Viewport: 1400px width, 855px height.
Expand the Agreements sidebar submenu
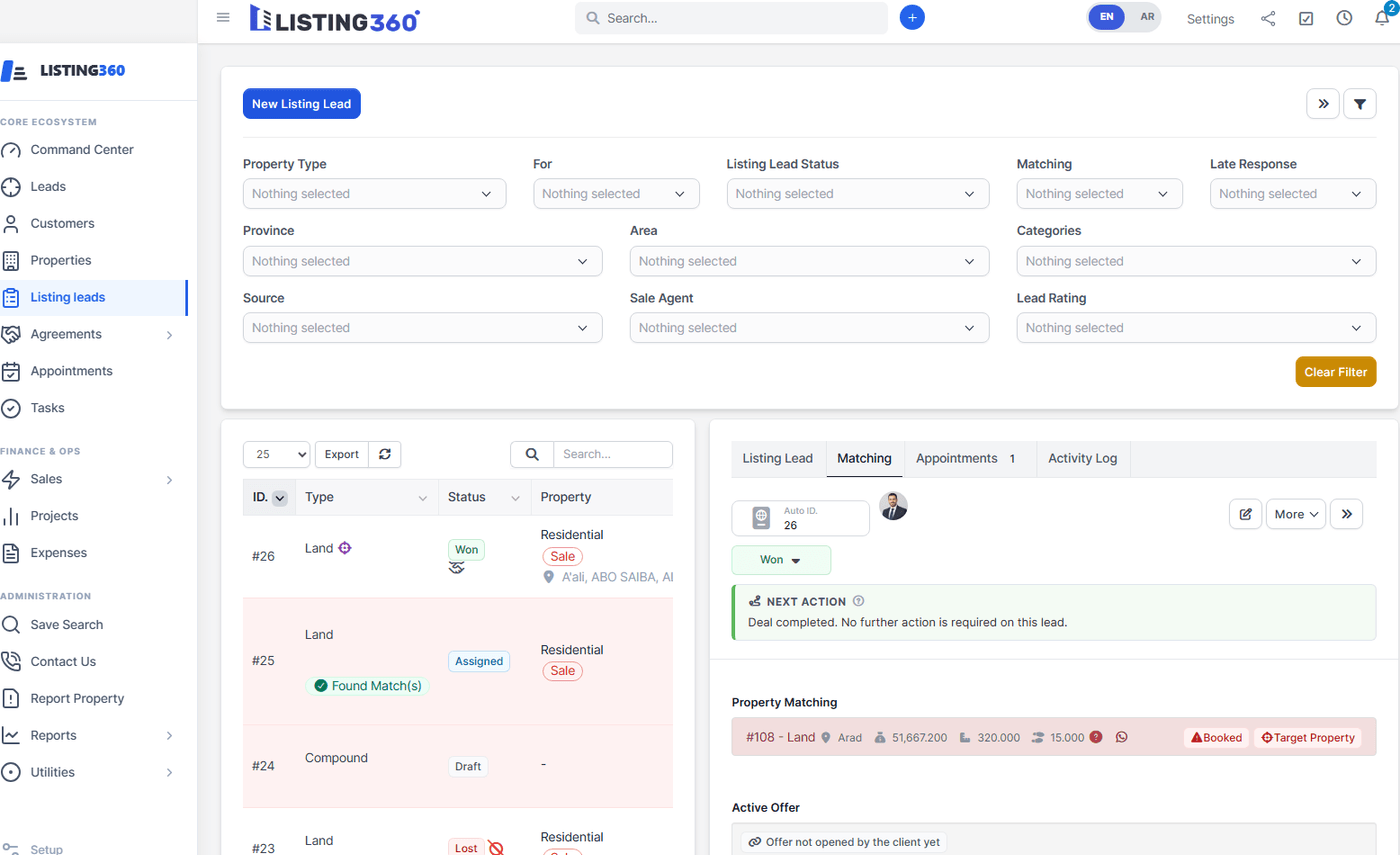tap(169, 334)
